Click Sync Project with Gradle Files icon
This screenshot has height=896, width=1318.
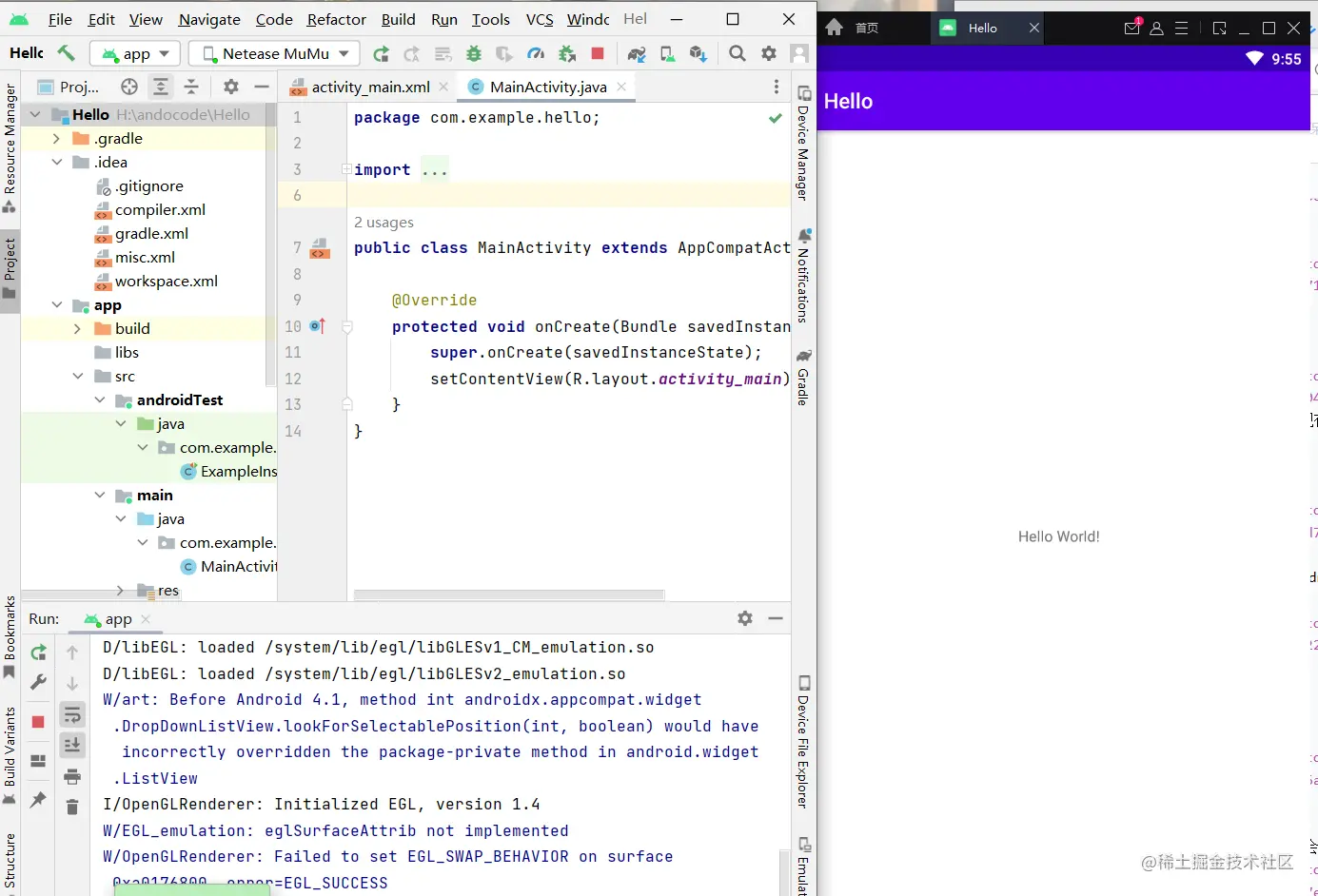click(637, 54)
